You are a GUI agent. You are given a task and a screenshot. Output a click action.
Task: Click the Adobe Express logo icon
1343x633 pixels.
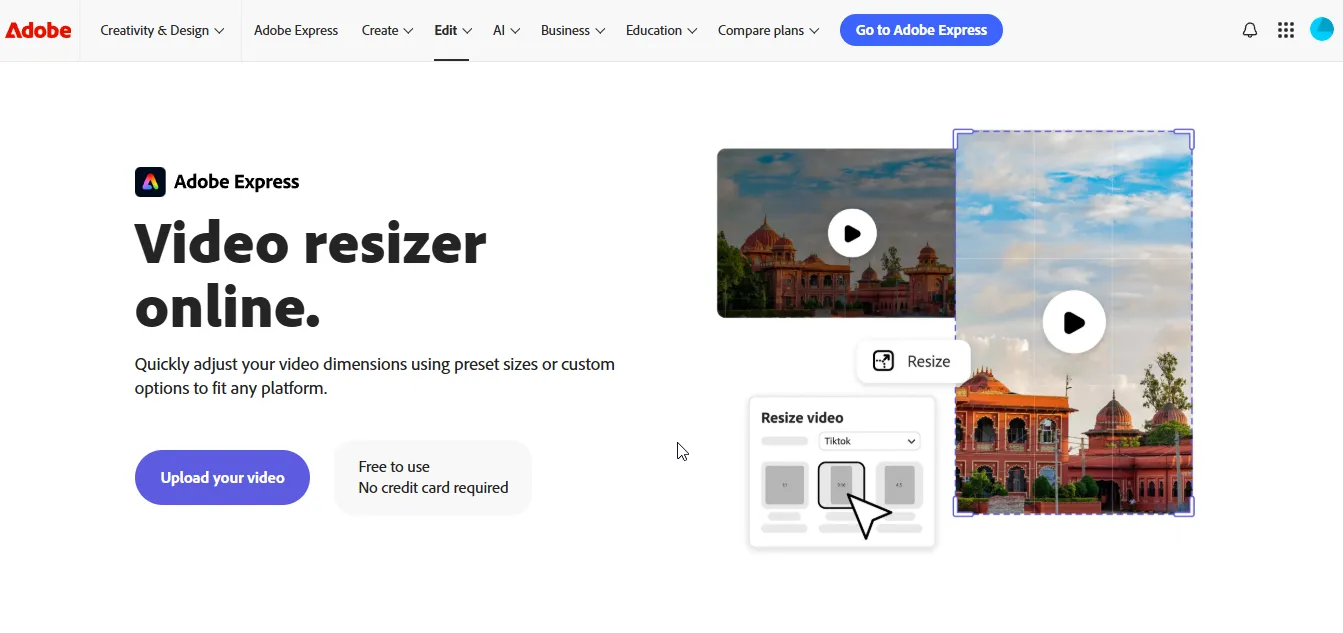[x=150, y=182]
